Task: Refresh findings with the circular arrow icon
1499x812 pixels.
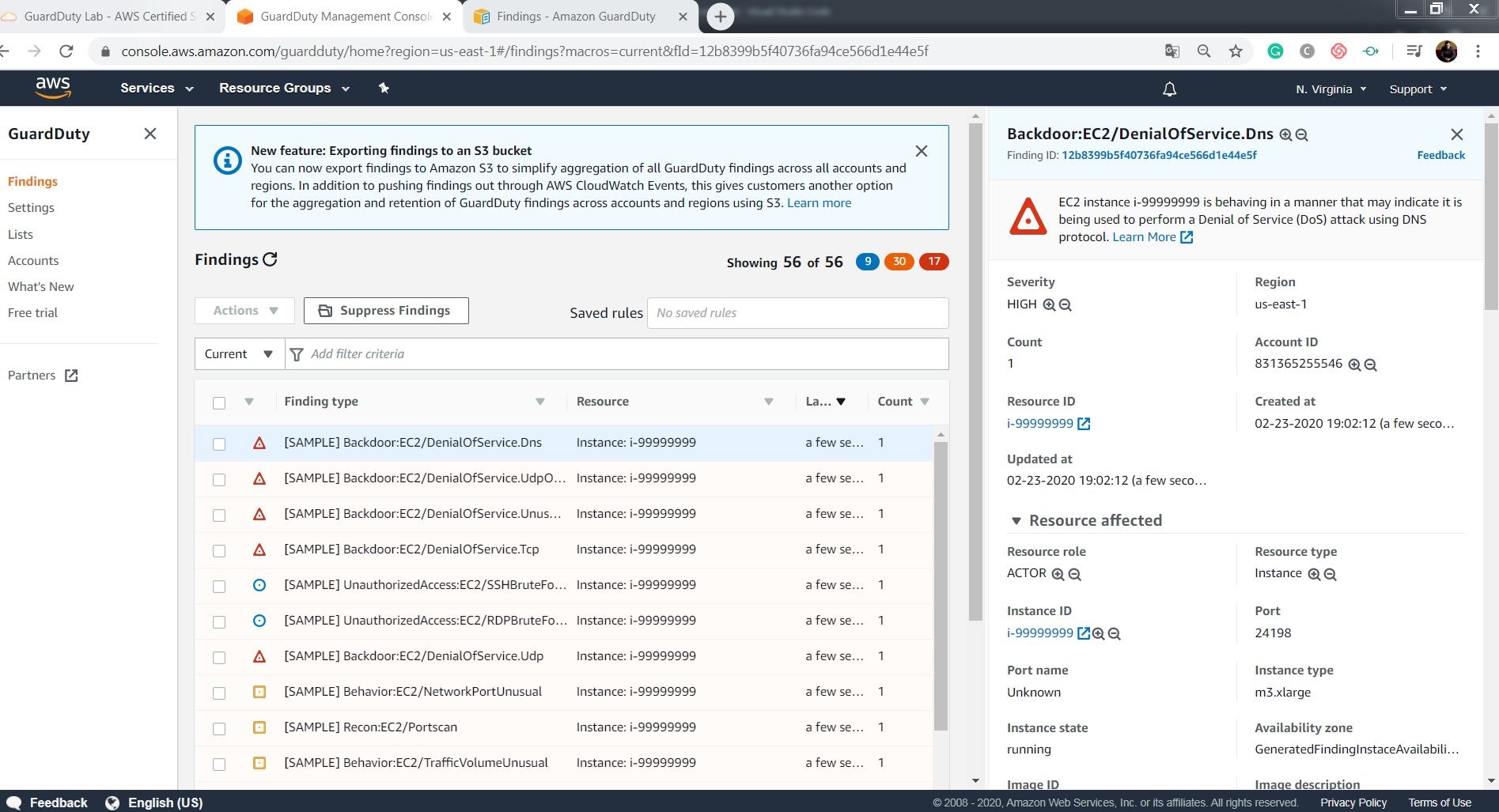Action: tap(270, 259)
